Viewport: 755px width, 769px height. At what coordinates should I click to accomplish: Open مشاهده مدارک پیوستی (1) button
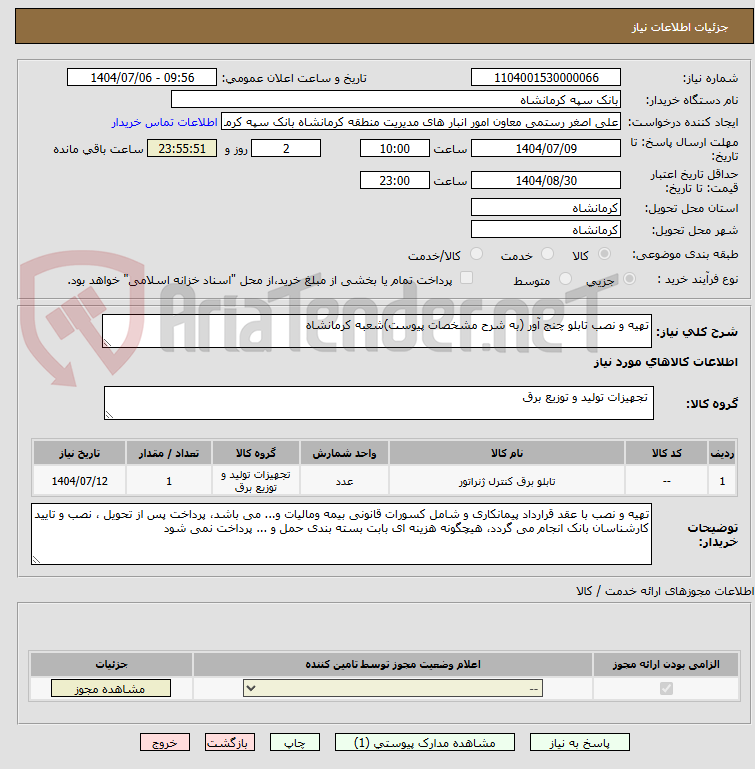click(x=425, y=743)
